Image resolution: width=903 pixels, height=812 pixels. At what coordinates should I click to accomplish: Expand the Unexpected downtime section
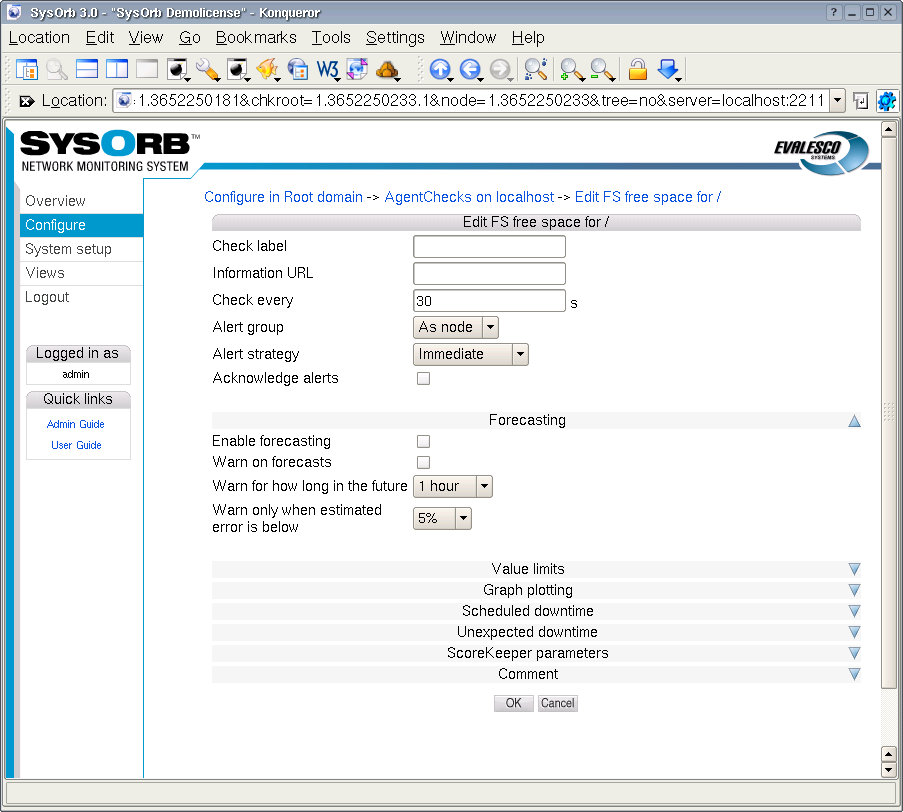pos(855,632)
